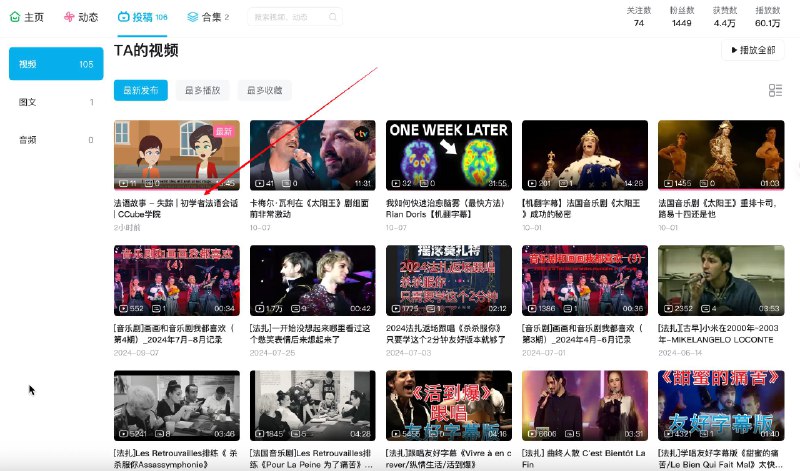Open title [法扎]学唱友好字幕版《甜蜜的痛苦》
Image resolution: width=800 pixels, height=471 pixels.
(x=720, y=459)
